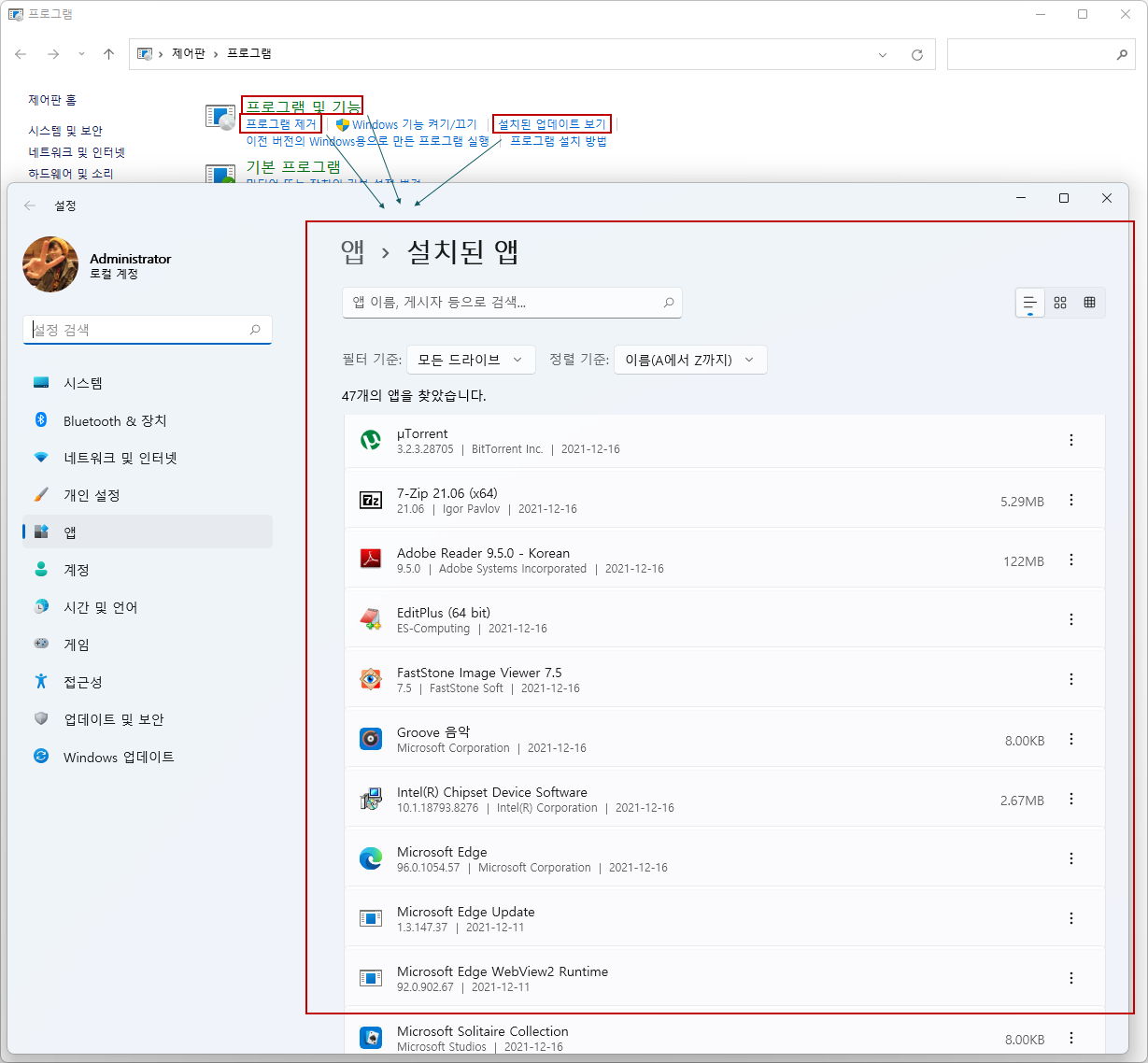Click the Intel Chipset Device Software icon
The image size is (1148, 1063).
(371, 799)
